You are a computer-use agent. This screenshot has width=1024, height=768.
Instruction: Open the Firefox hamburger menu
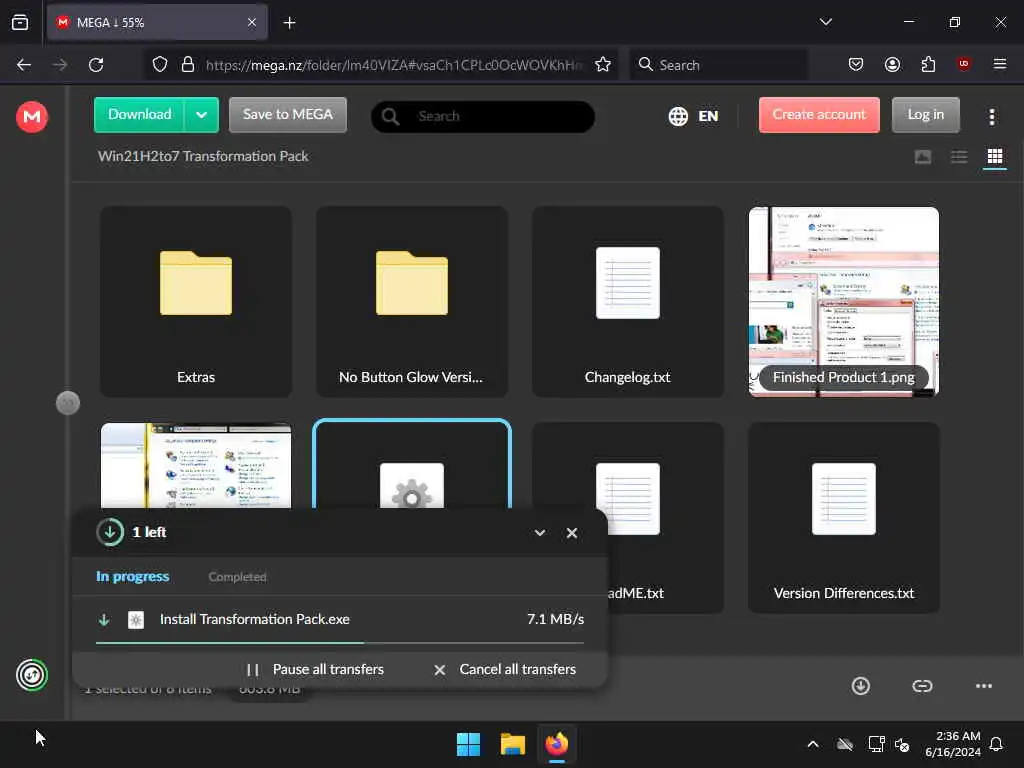tap(999, 64)
